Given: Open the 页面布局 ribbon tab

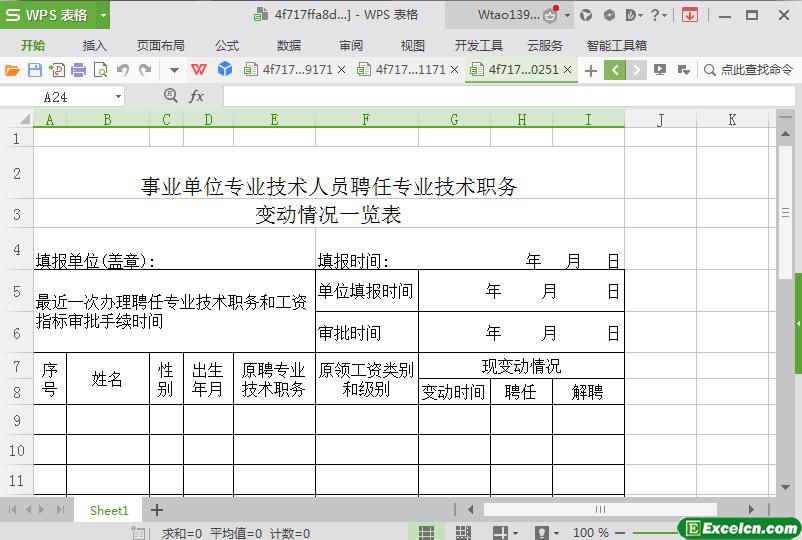Looking at the screenshot, I should click(161, 46).
